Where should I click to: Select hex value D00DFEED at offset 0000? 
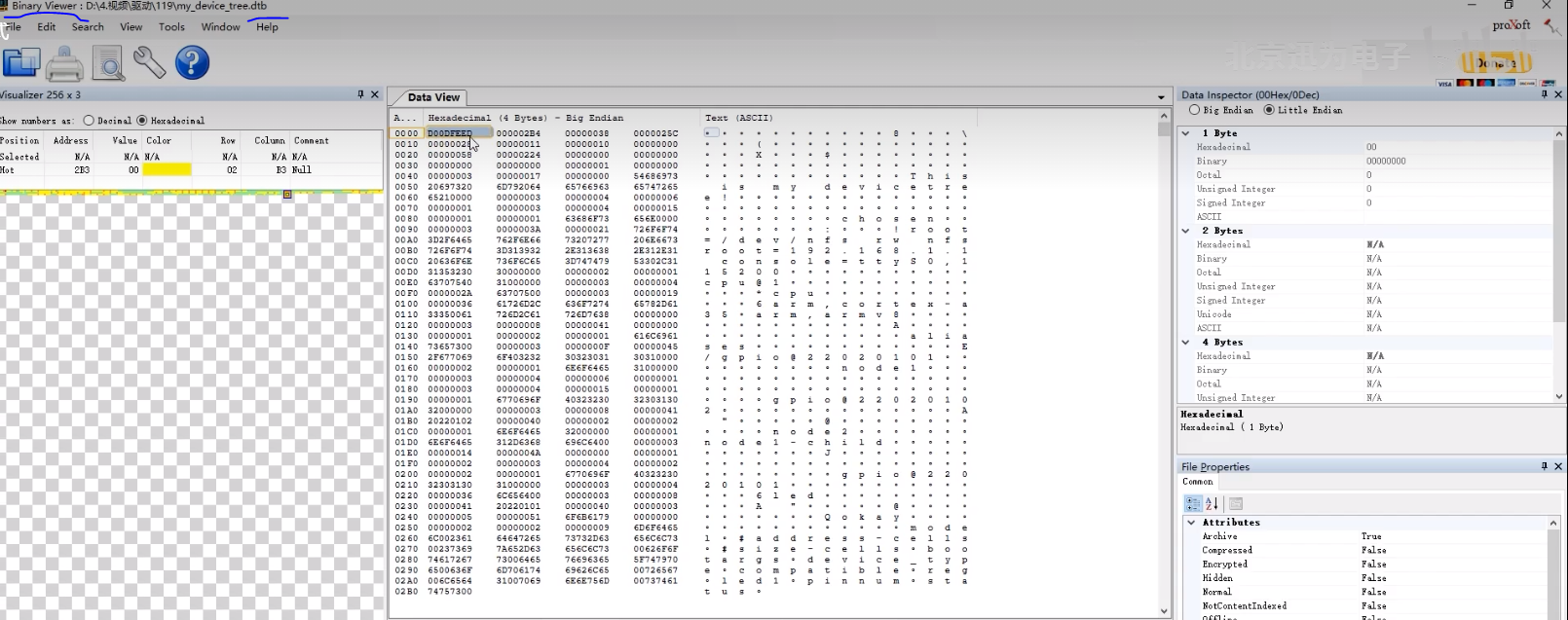449,133
